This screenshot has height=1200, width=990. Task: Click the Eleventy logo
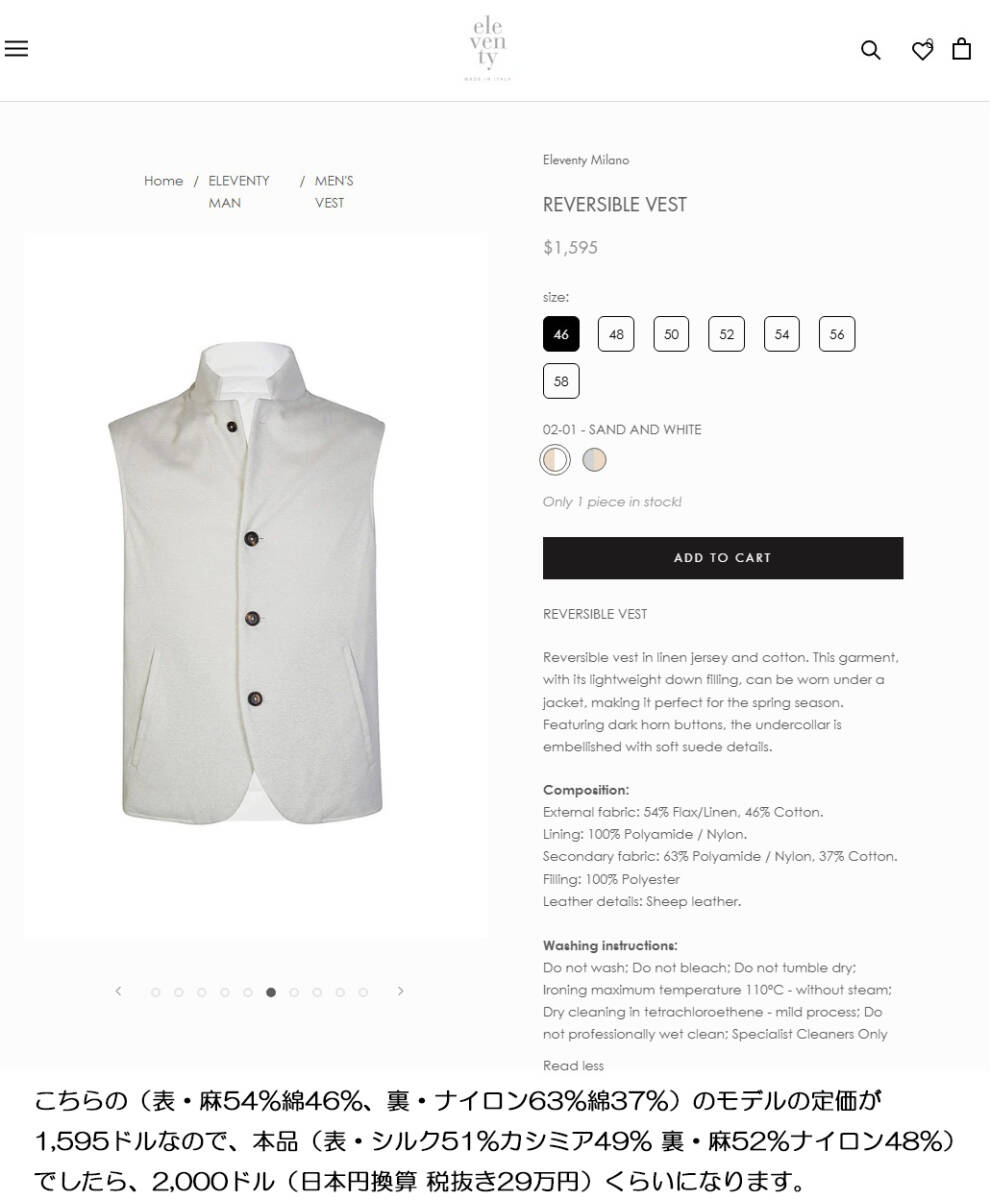[488, 47]
